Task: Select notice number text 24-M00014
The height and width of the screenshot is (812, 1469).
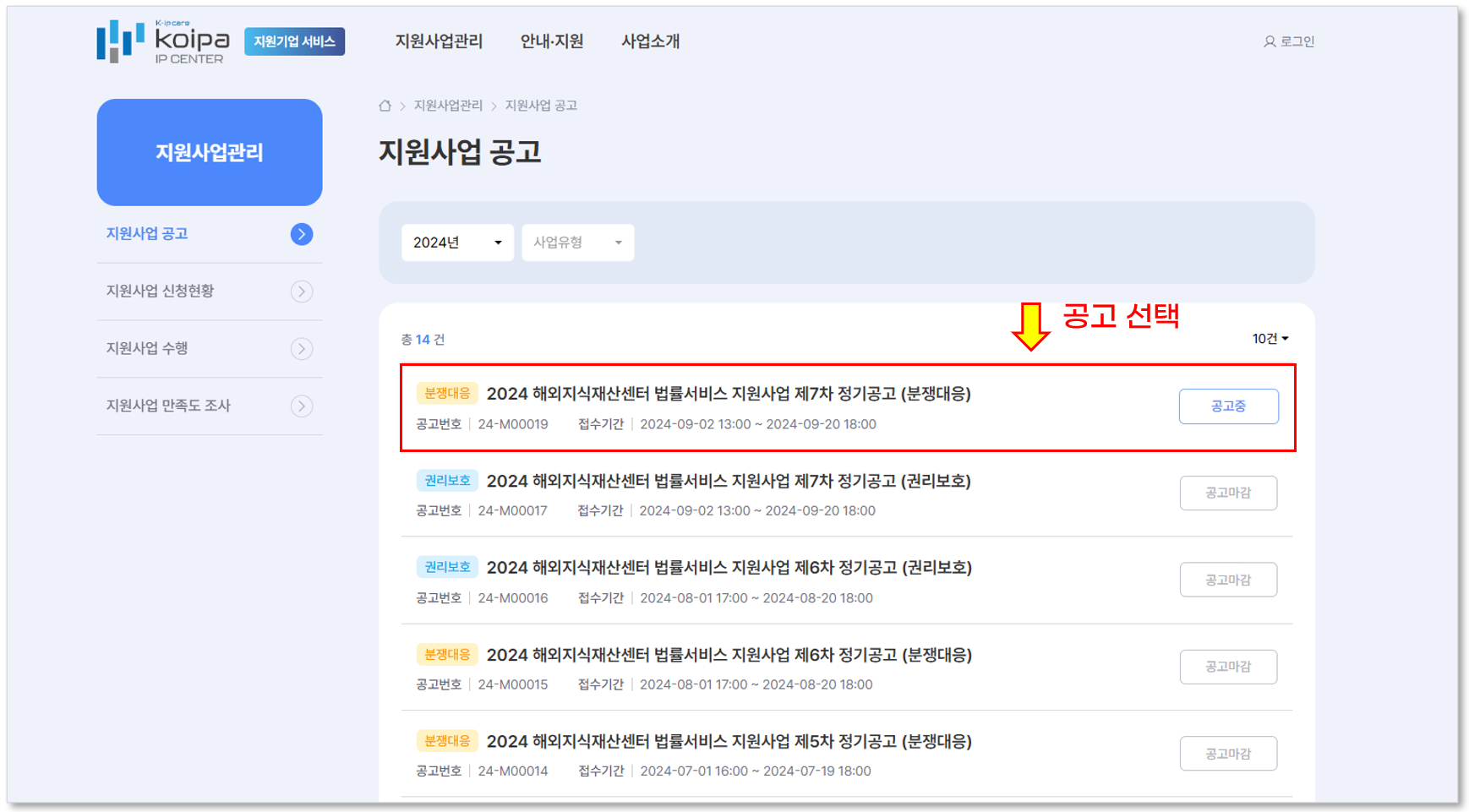Action: [513, 771]
